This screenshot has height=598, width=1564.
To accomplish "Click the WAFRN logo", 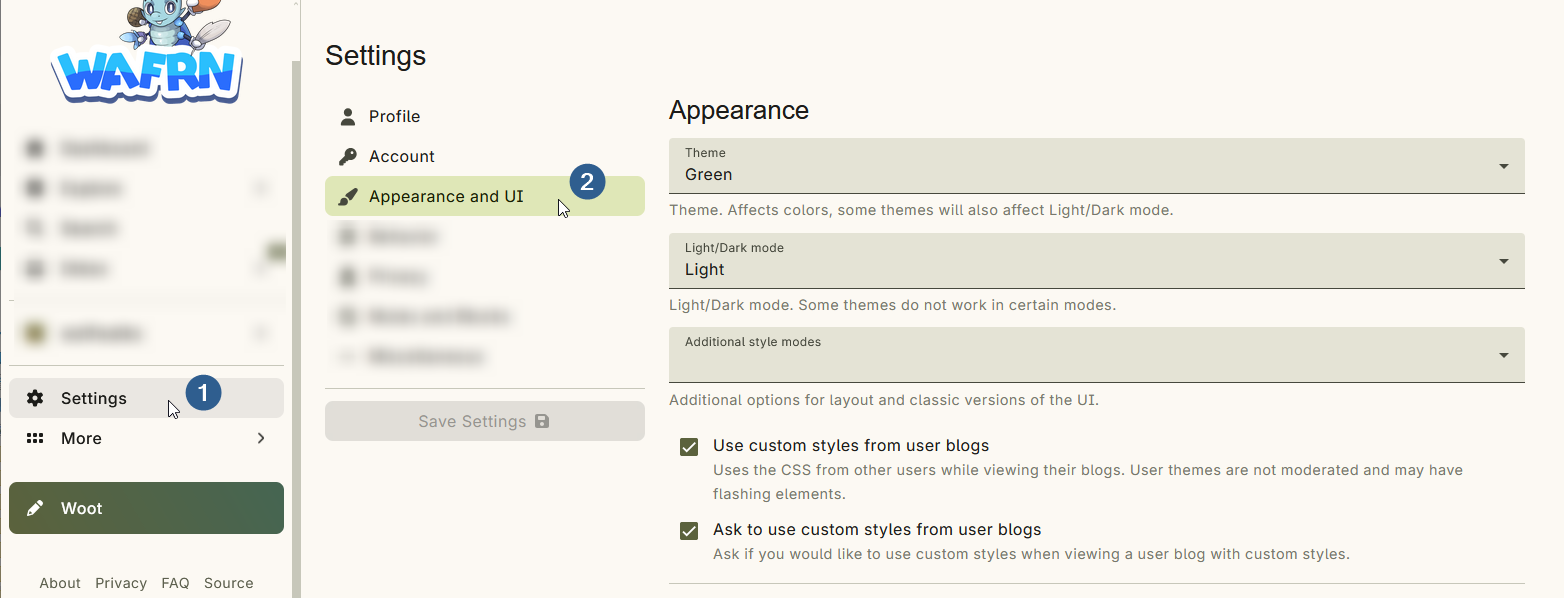I will (146, 55).
